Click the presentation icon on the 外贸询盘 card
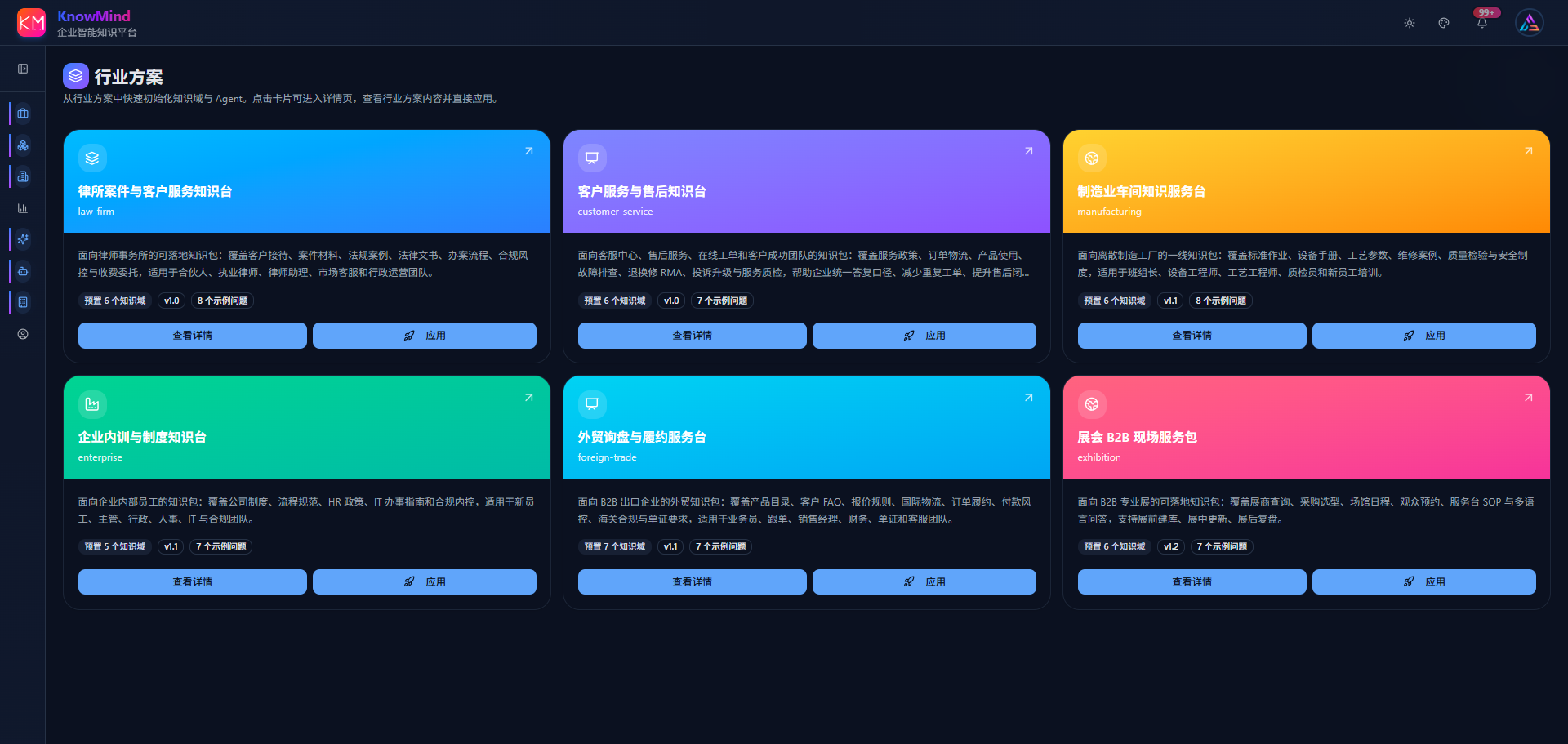Viewport: 1568px width, 744px height. [x=592, y=404]
